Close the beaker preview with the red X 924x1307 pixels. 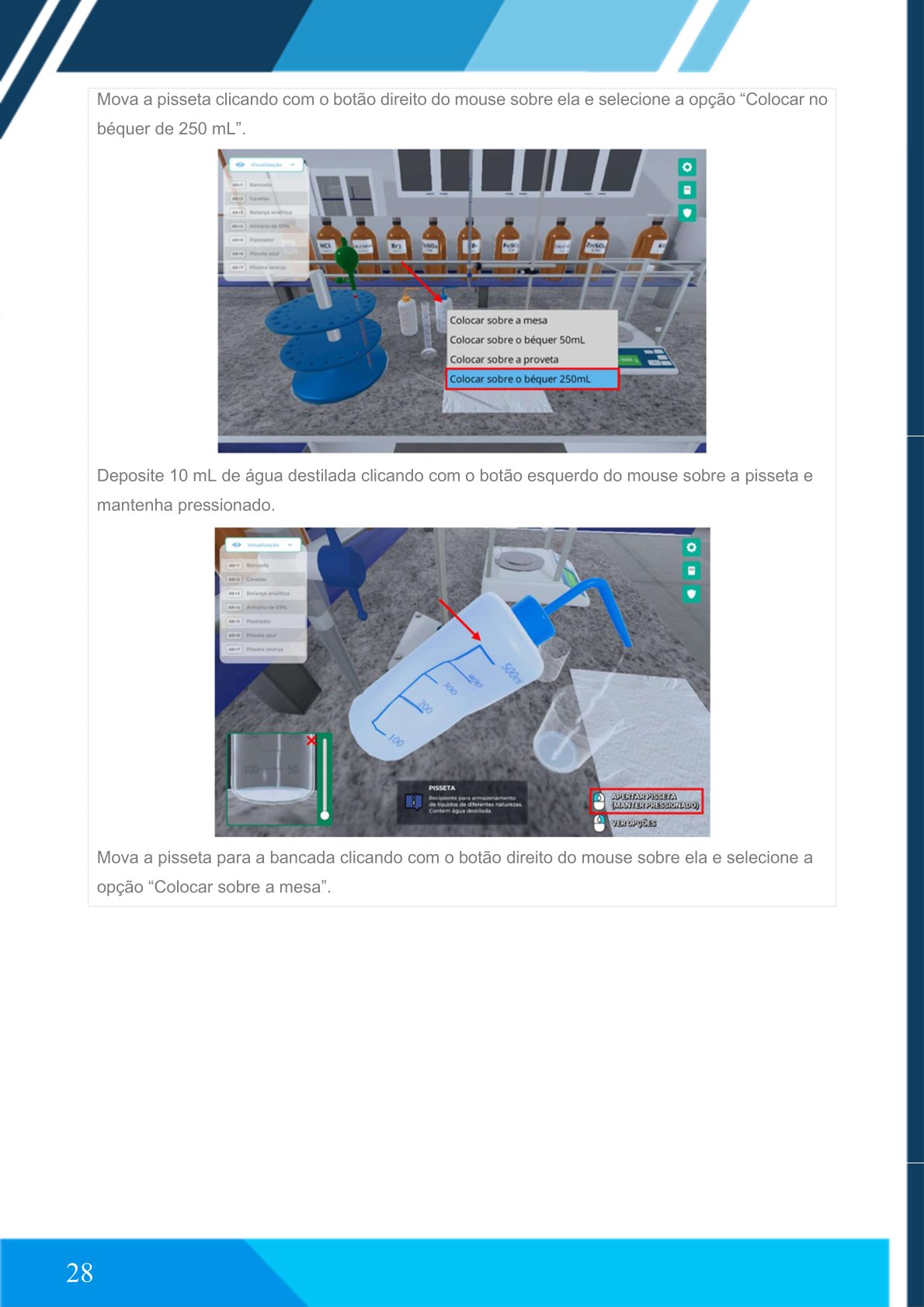(311, 741)
